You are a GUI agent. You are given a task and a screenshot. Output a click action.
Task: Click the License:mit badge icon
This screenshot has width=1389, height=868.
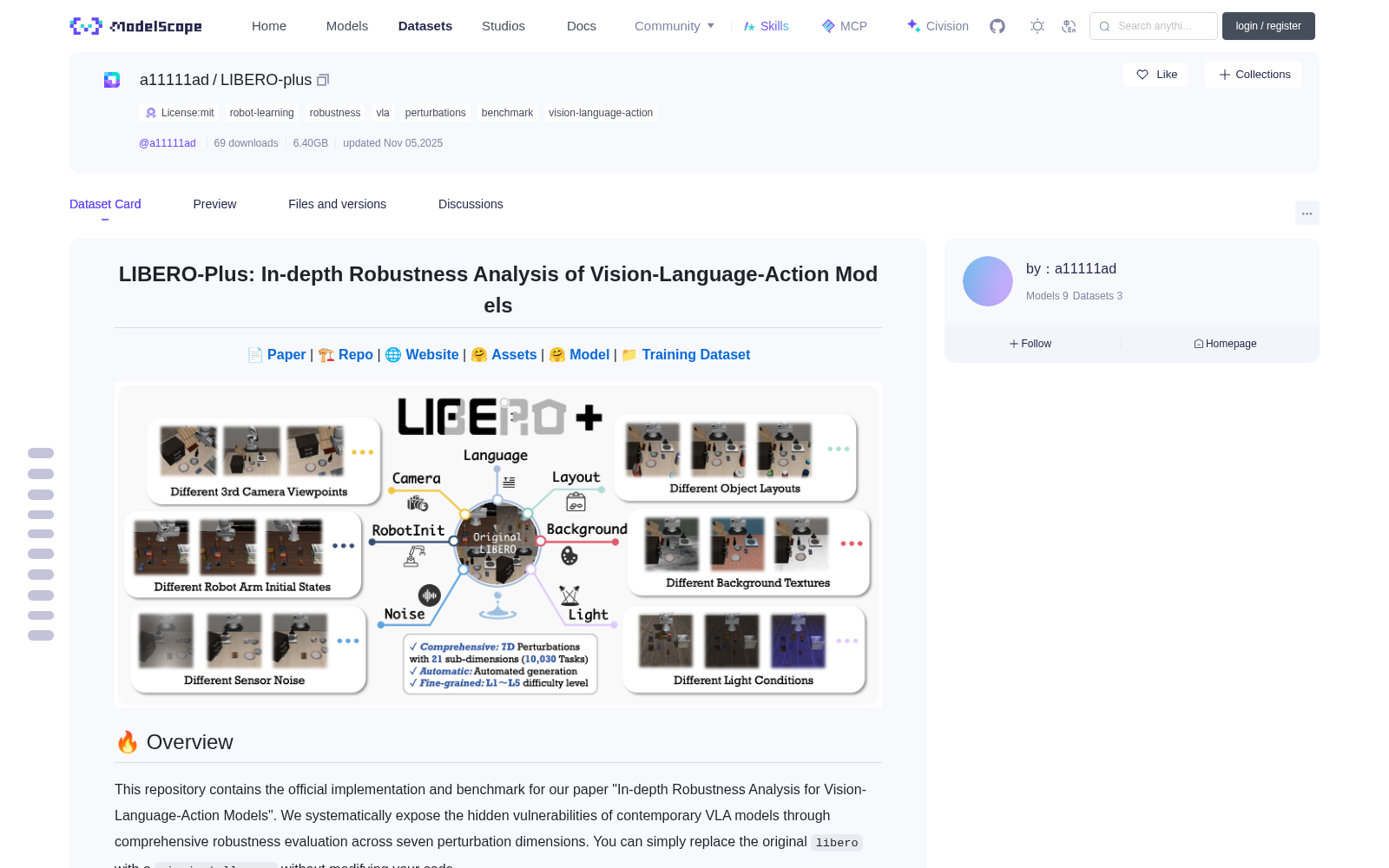tap(151, 113)
